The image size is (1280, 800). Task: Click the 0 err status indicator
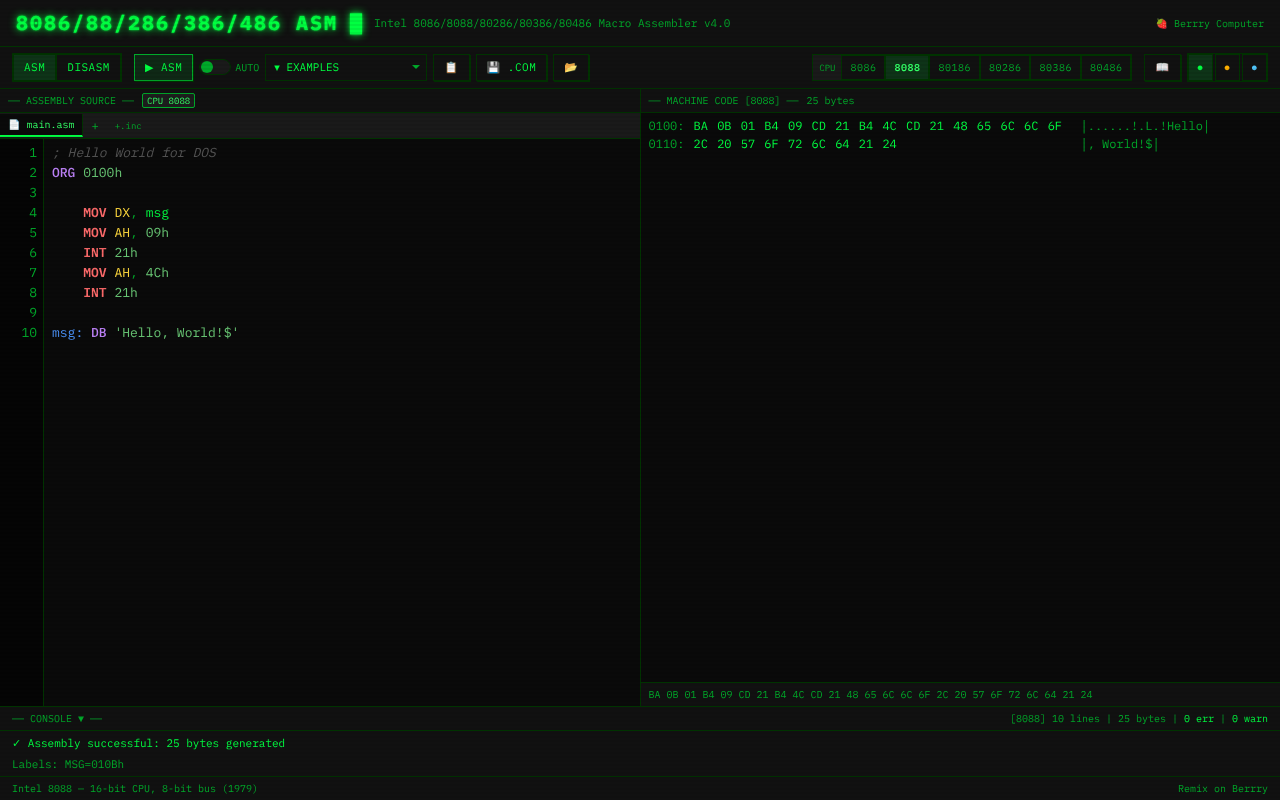coord(1199,719)
